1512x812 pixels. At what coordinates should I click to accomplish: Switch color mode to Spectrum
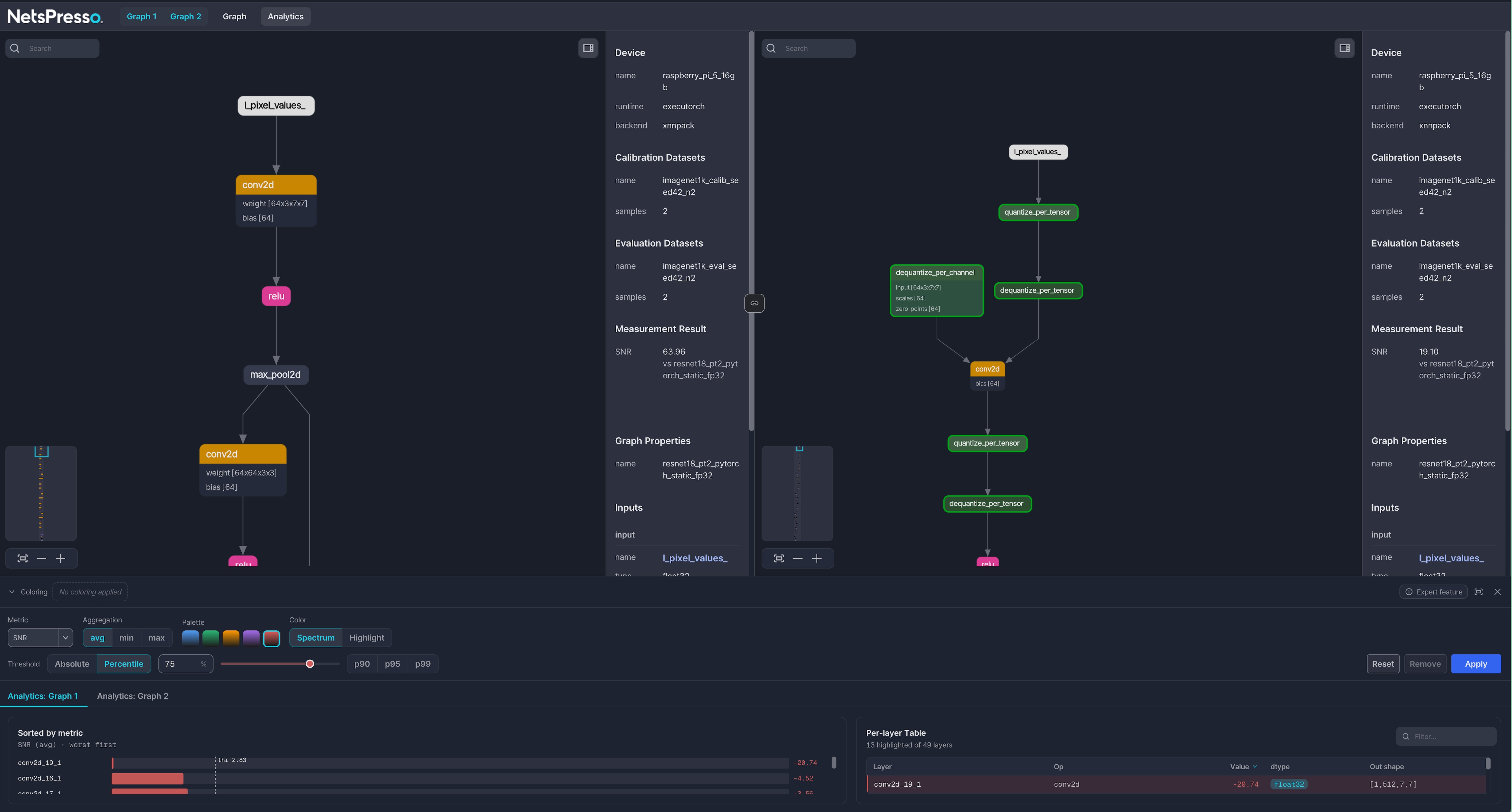click(x=316, y=638)
